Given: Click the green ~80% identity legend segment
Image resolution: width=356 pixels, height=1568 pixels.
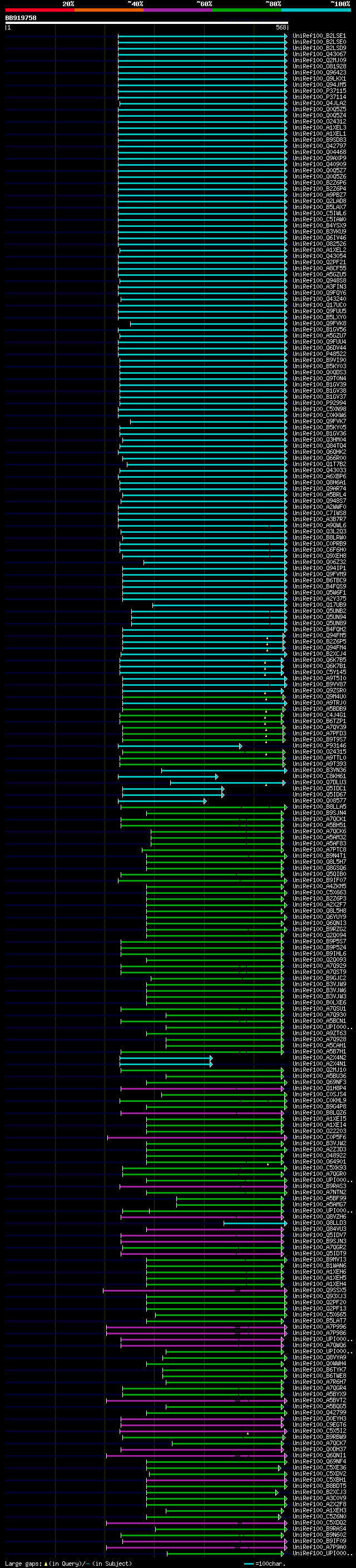Looking at the screenshot, I should point(247,10).
